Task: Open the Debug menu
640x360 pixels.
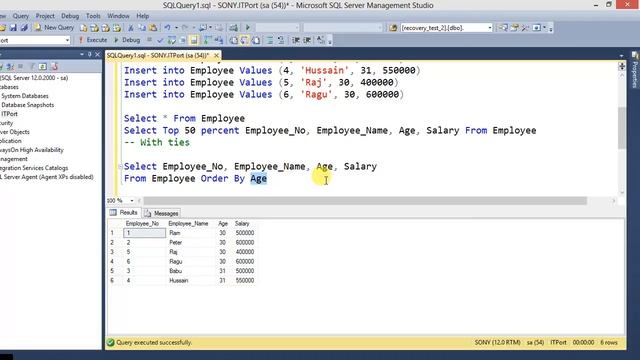Action: 70,16
